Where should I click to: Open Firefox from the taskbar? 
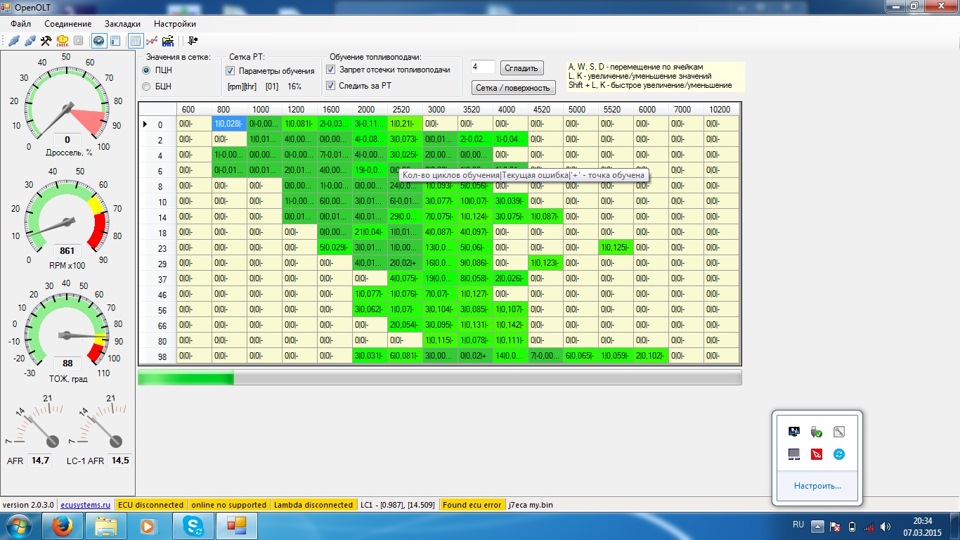pyautogui.click(x=62, y=526)
